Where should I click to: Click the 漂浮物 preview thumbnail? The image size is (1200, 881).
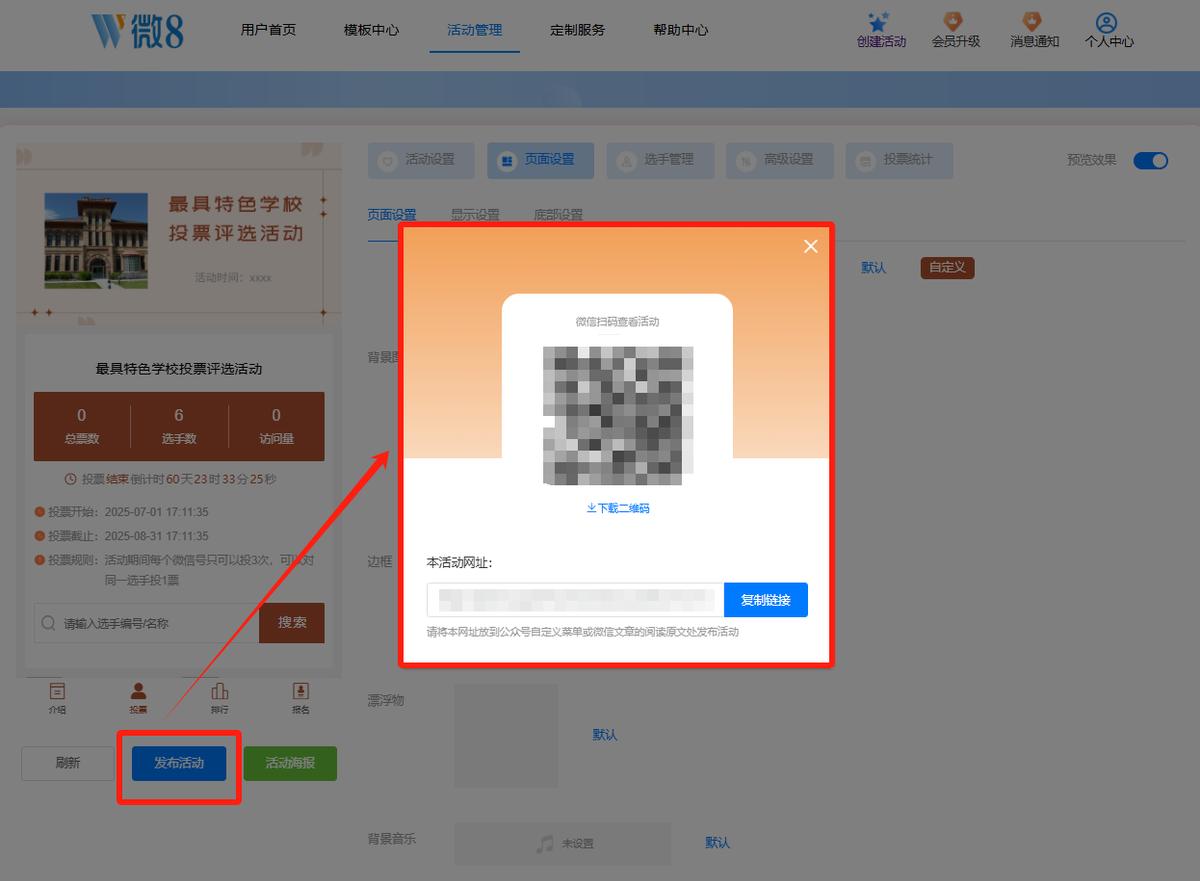506,735
